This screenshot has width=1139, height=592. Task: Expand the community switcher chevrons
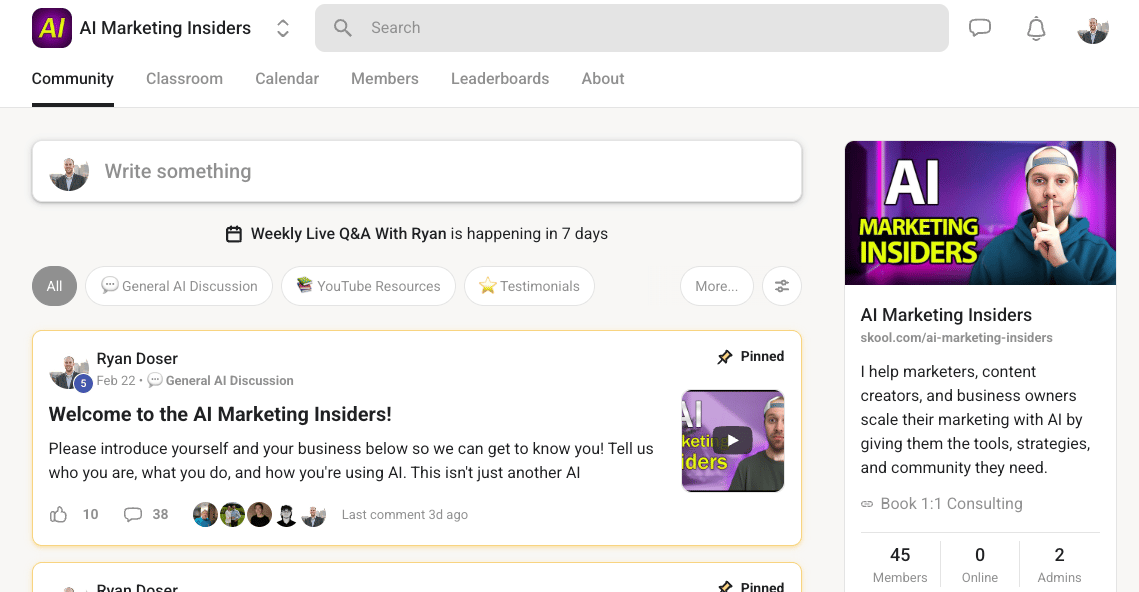283,28
